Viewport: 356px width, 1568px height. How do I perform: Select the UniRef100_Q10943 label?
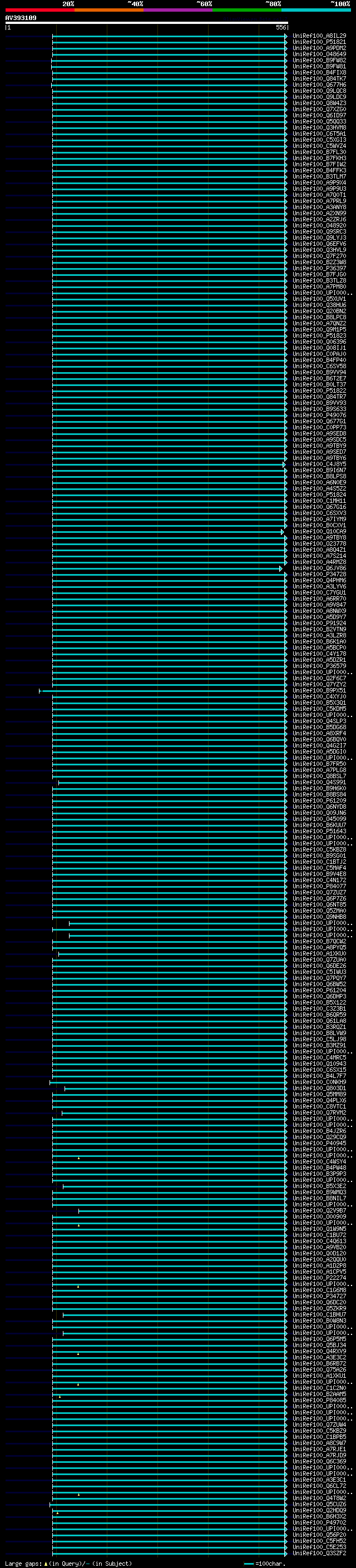(x=319, y=1064)
